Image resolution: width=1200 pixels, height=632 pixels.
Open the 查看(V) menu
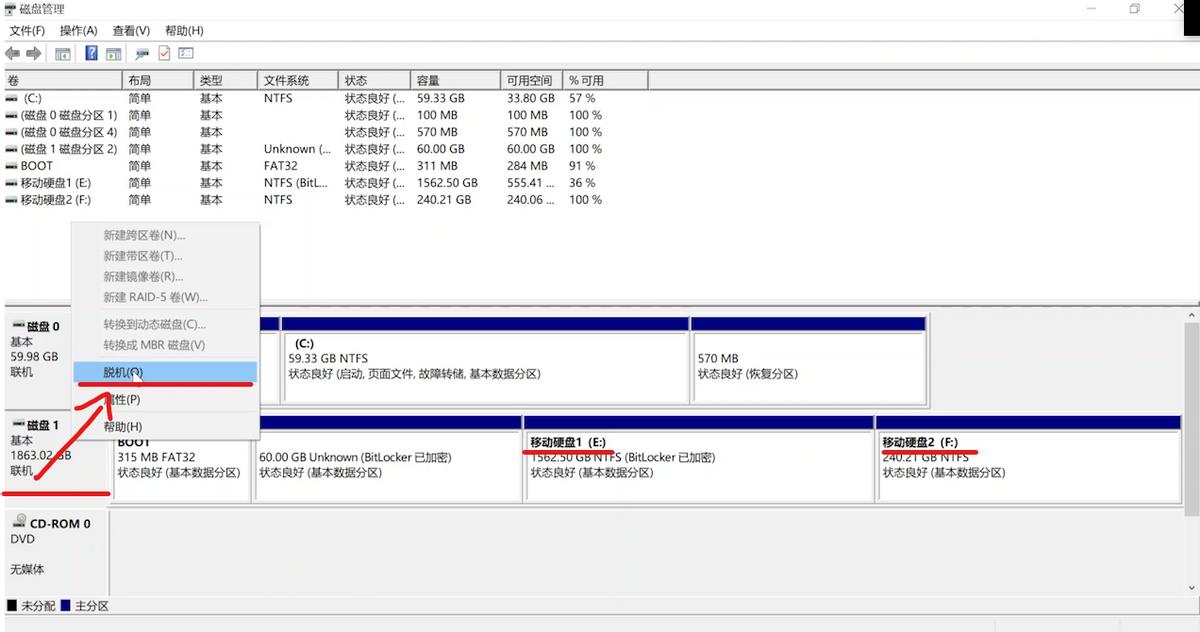131,31
